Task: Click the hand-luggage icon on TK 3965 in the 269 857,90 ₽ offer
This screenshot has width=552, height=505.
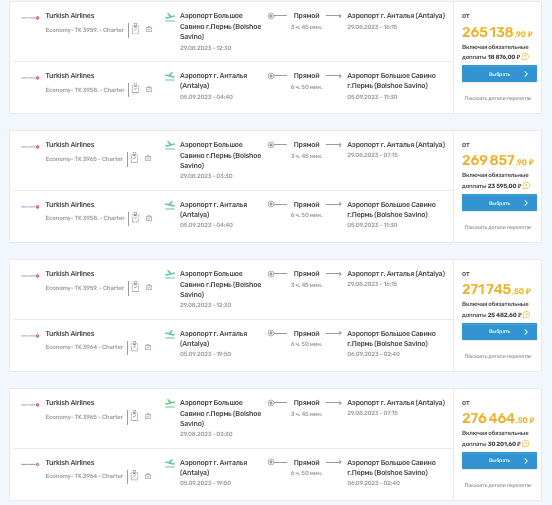Action: pos(148,158)
